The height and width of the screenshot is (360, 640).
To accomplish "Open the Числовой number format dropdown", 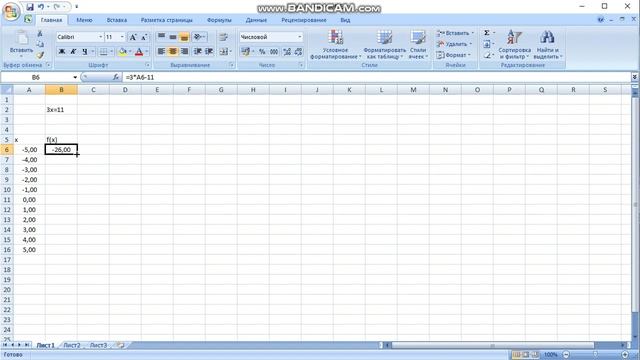I will pos(300,37).
